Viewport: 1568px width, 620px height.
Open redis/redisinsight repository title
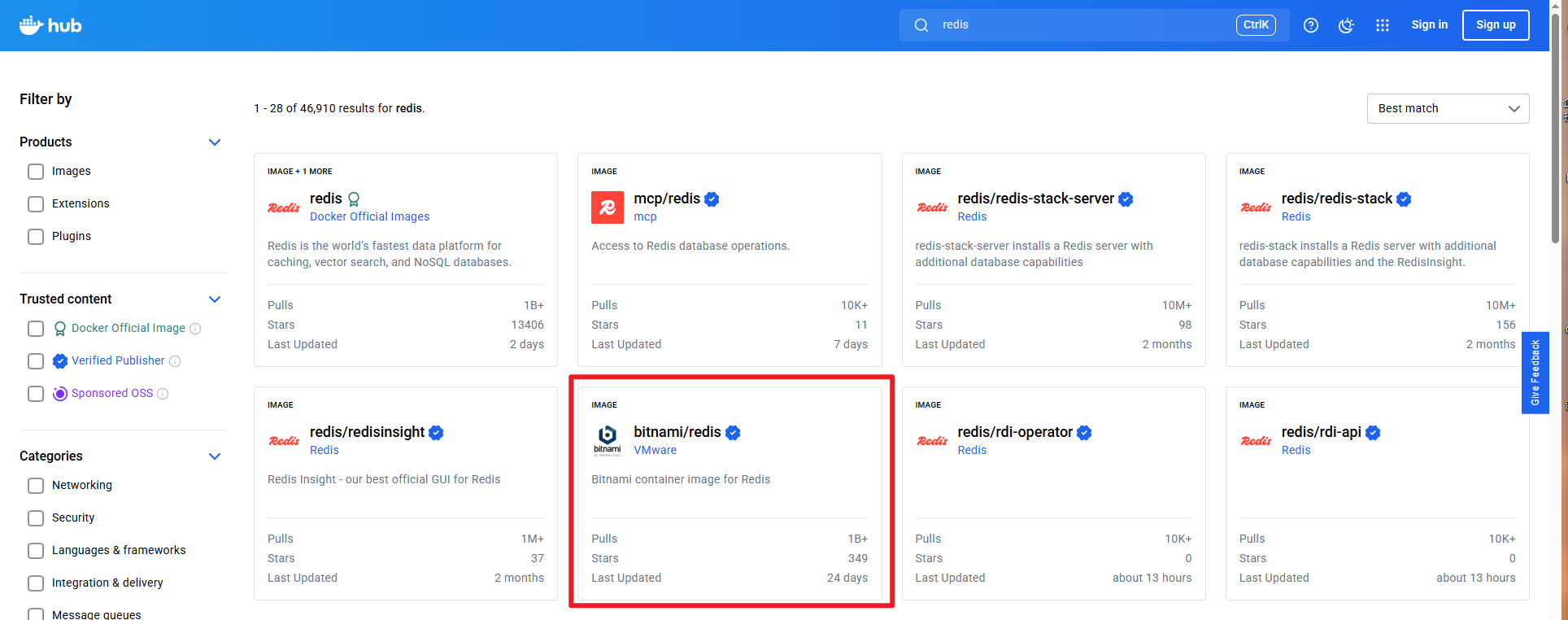[367, 432]
